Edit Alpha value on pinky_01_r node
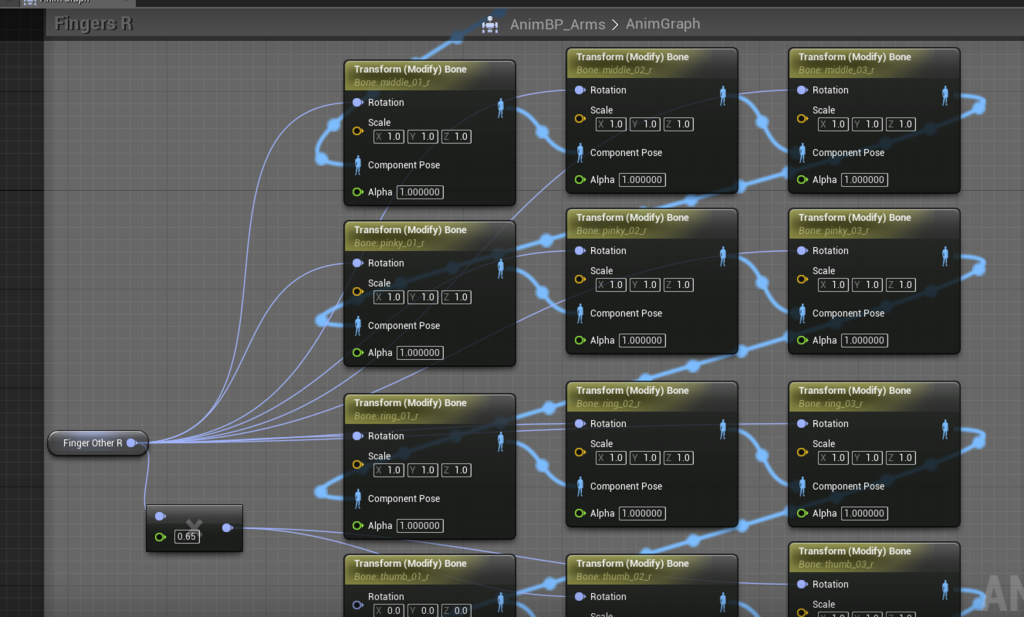 click(x=420, y=353)
